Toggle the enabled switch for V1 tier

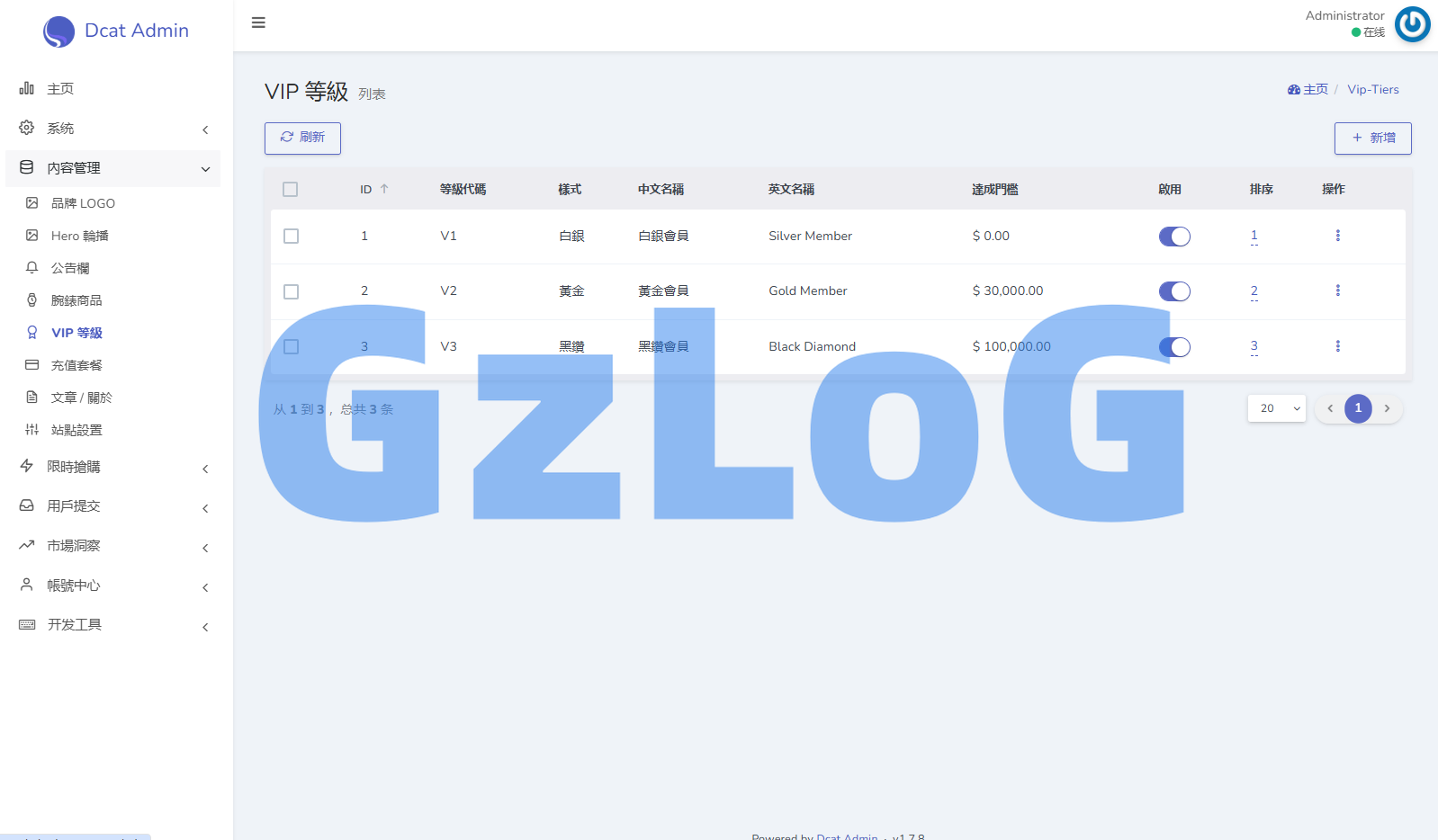pos(1174,237)
